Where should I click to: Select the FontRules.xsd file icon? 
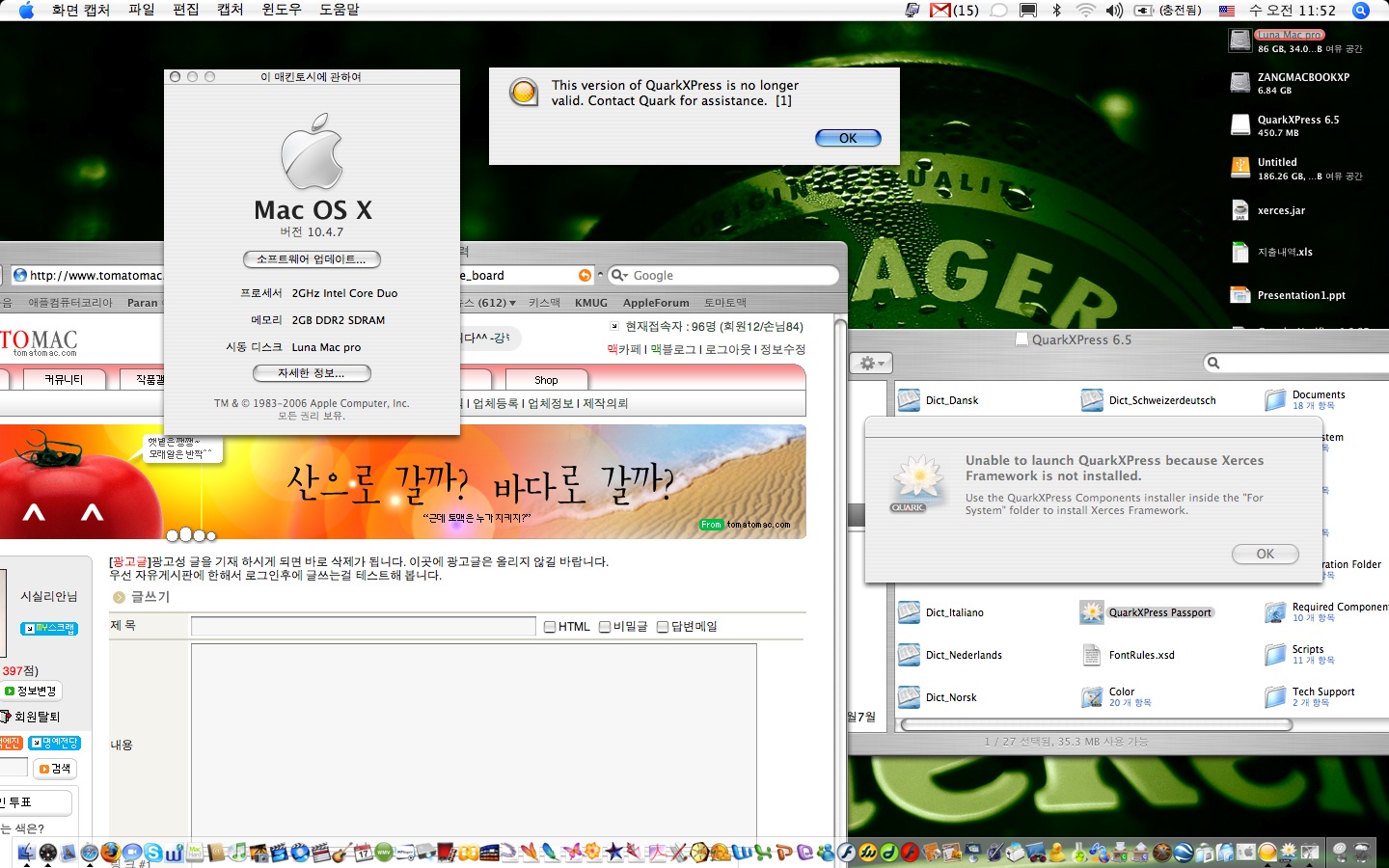[x=1092, y=655]
